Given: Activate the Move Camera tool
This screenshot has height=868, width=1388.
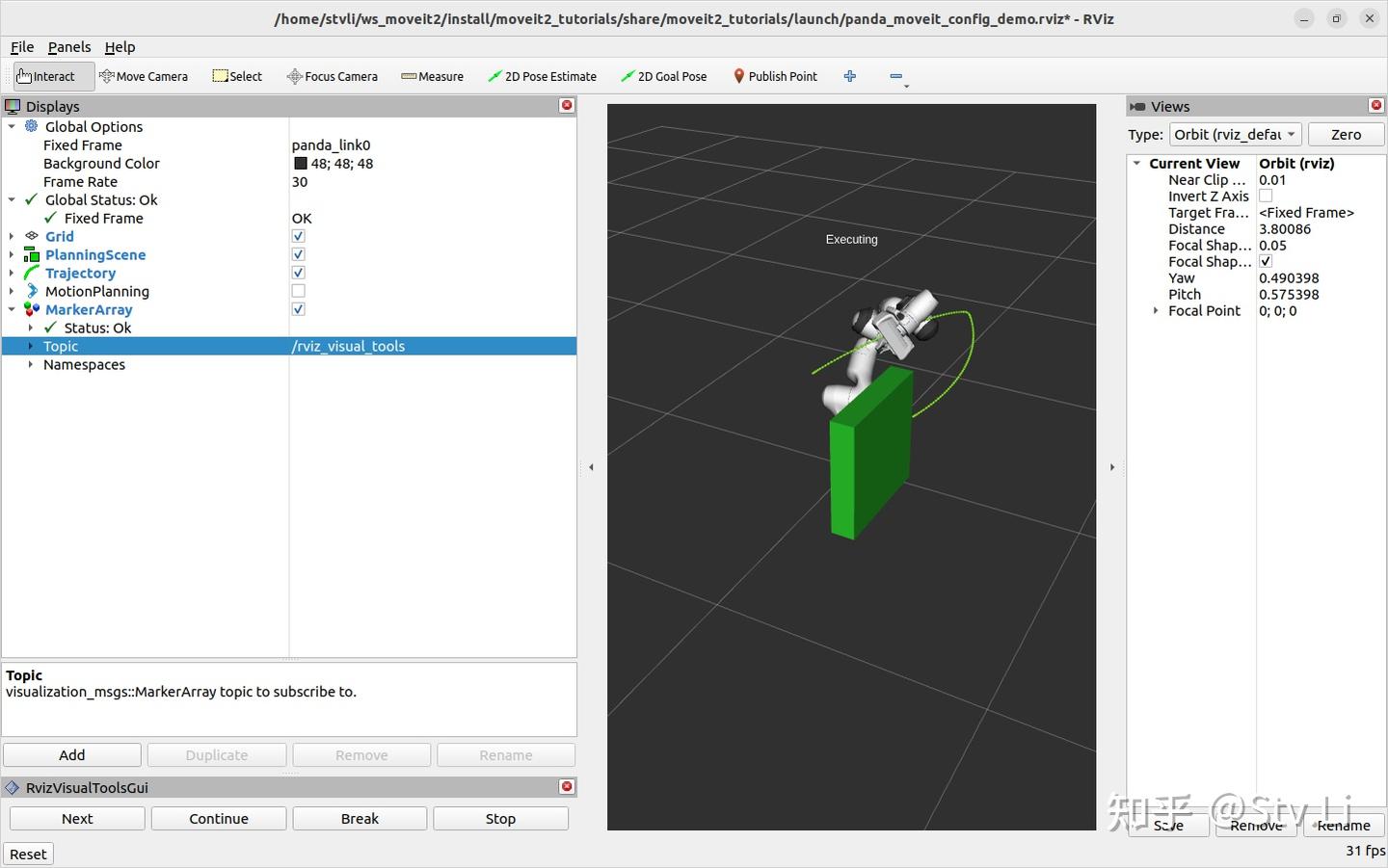Looking at the screenshot, I should point(144,76).
